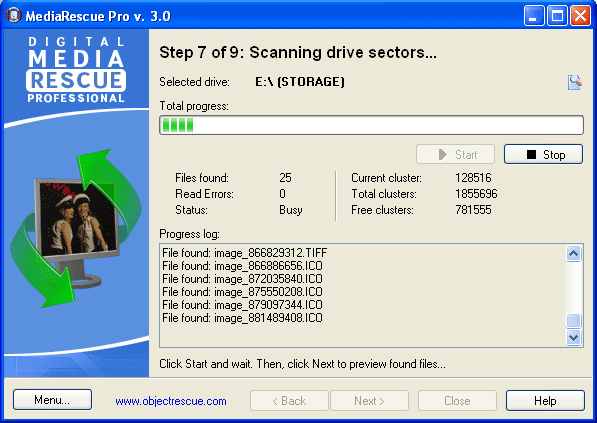
Task: Click the Total progress bar
Action: click(371, 125)
